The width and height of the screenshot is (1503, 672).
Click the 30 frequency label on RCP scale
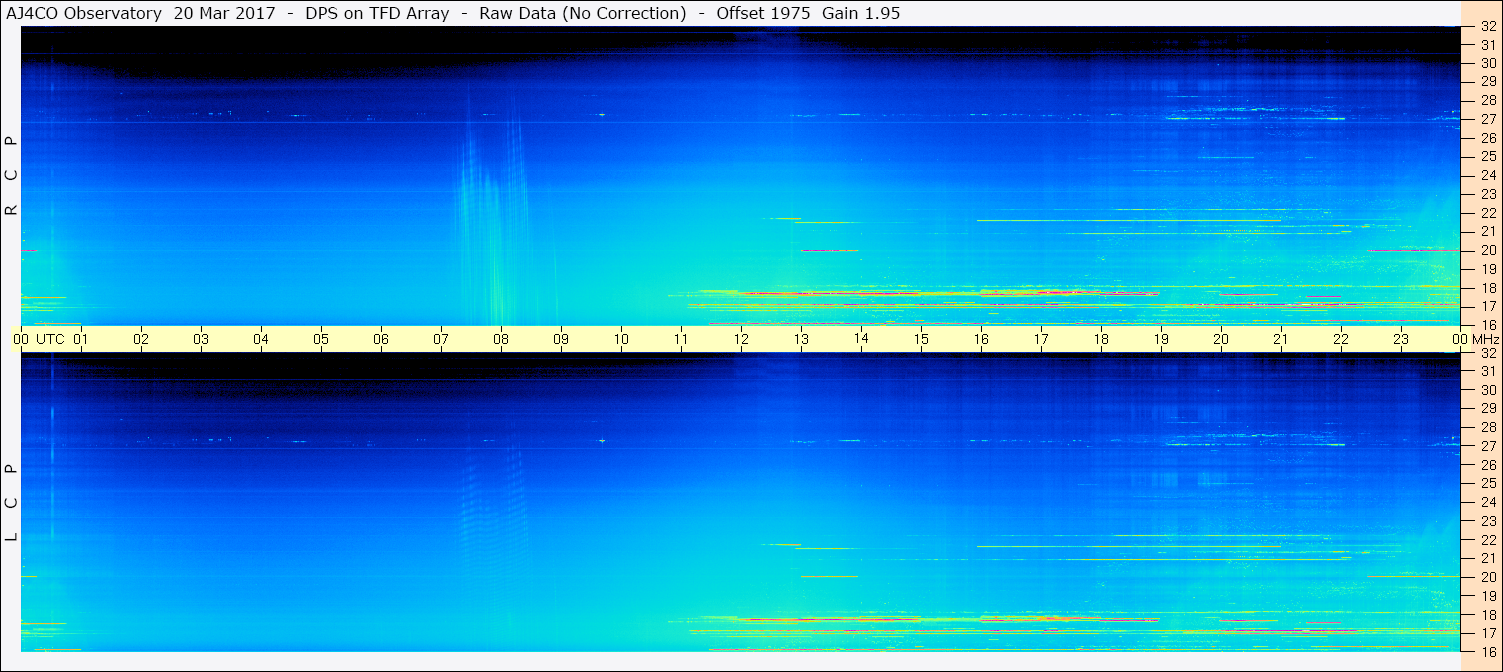coord(1488,63)
